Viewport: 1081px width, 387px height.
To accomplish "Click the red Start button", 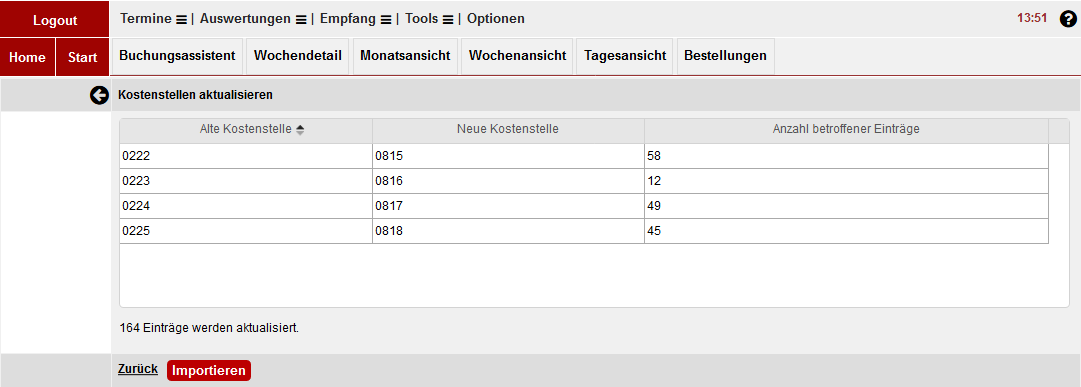I will [83, 57].
